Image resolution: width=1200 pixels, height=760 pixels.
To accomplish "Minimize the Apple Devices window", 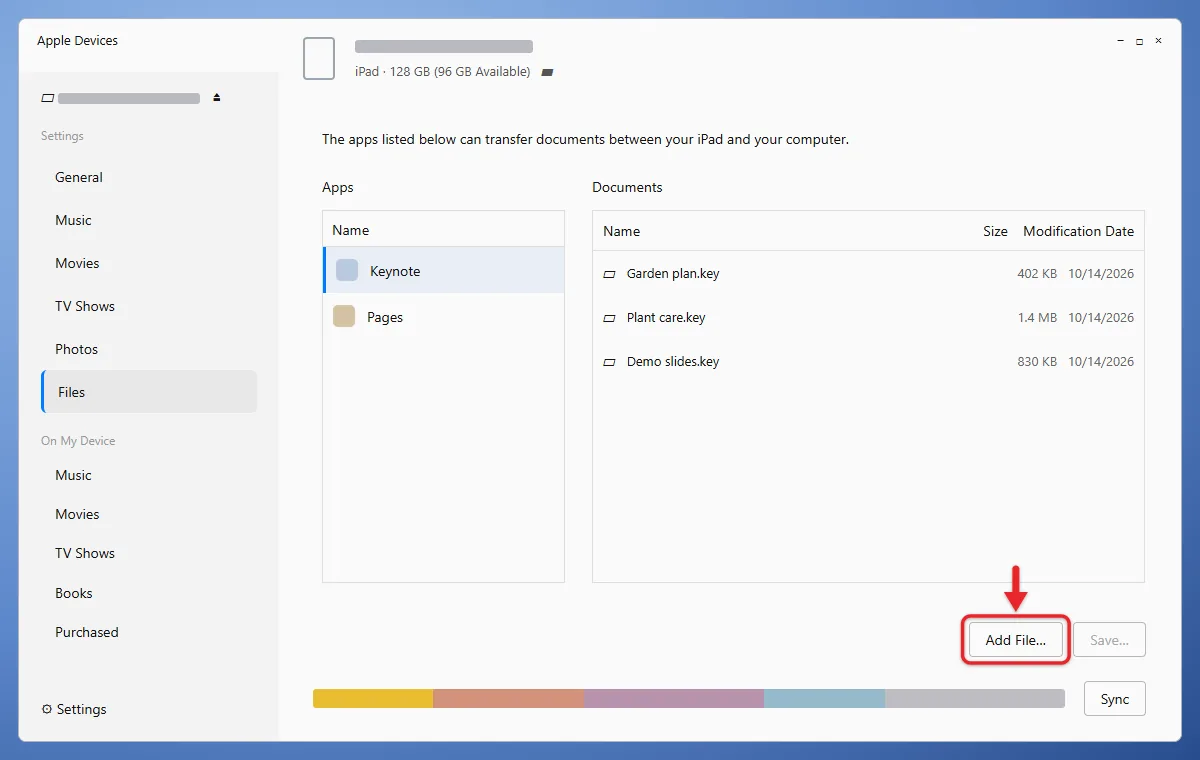I will [1121, 41].
